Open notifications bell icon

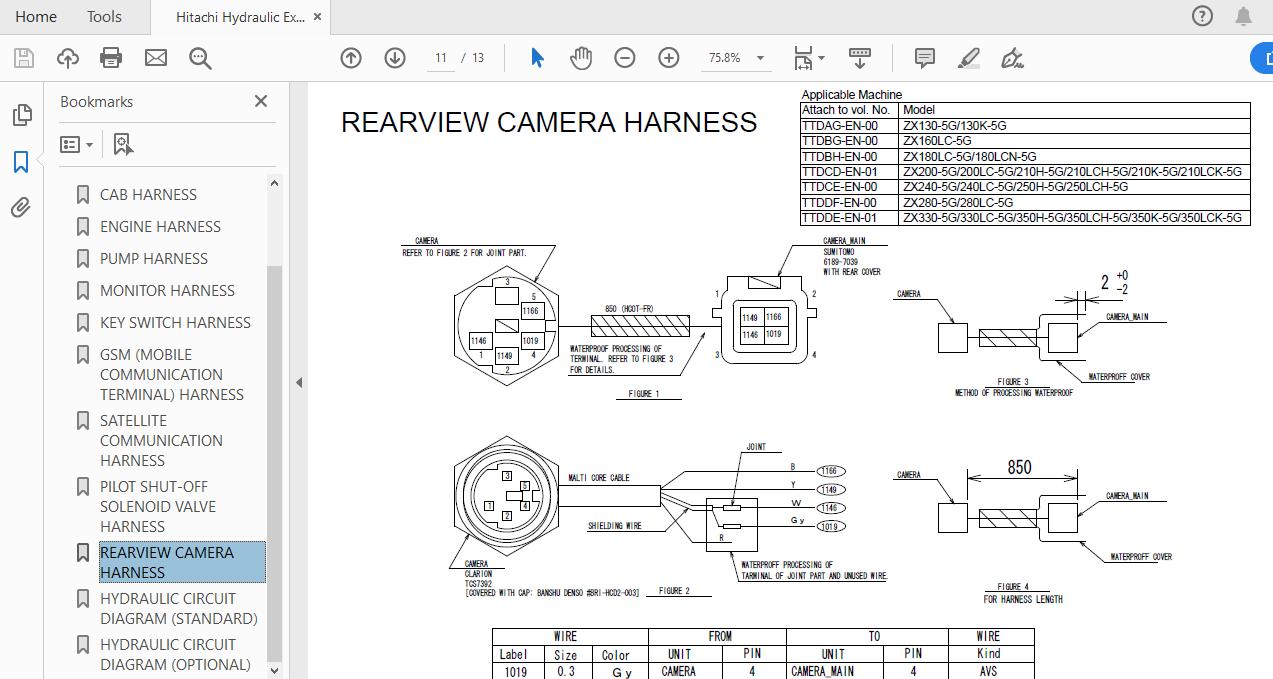coord(1244,16)
